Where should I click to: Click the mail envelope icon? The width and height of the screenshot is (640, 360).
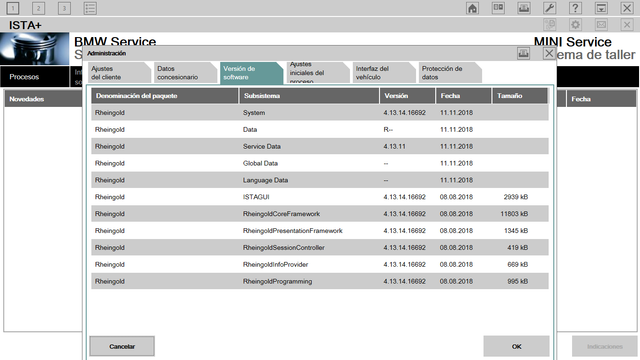click(601, 24)
